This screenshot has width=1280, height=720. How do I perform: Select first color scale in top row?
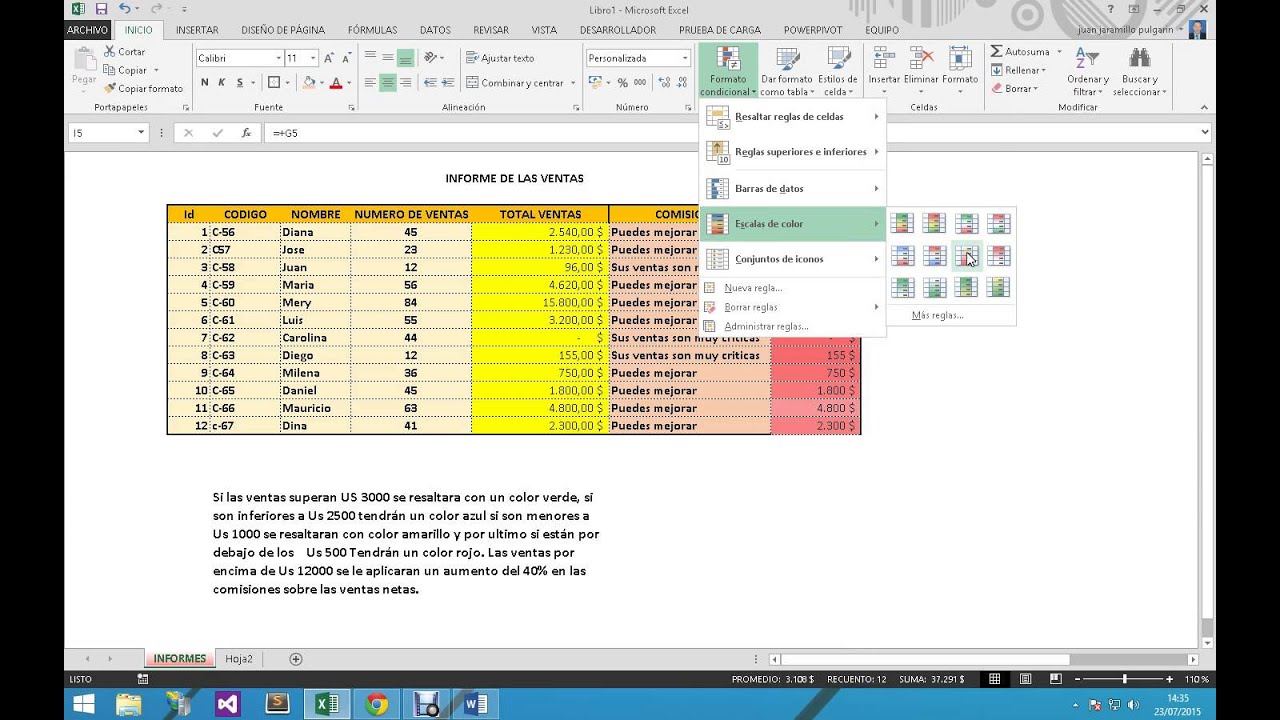[x=902, y=224]
